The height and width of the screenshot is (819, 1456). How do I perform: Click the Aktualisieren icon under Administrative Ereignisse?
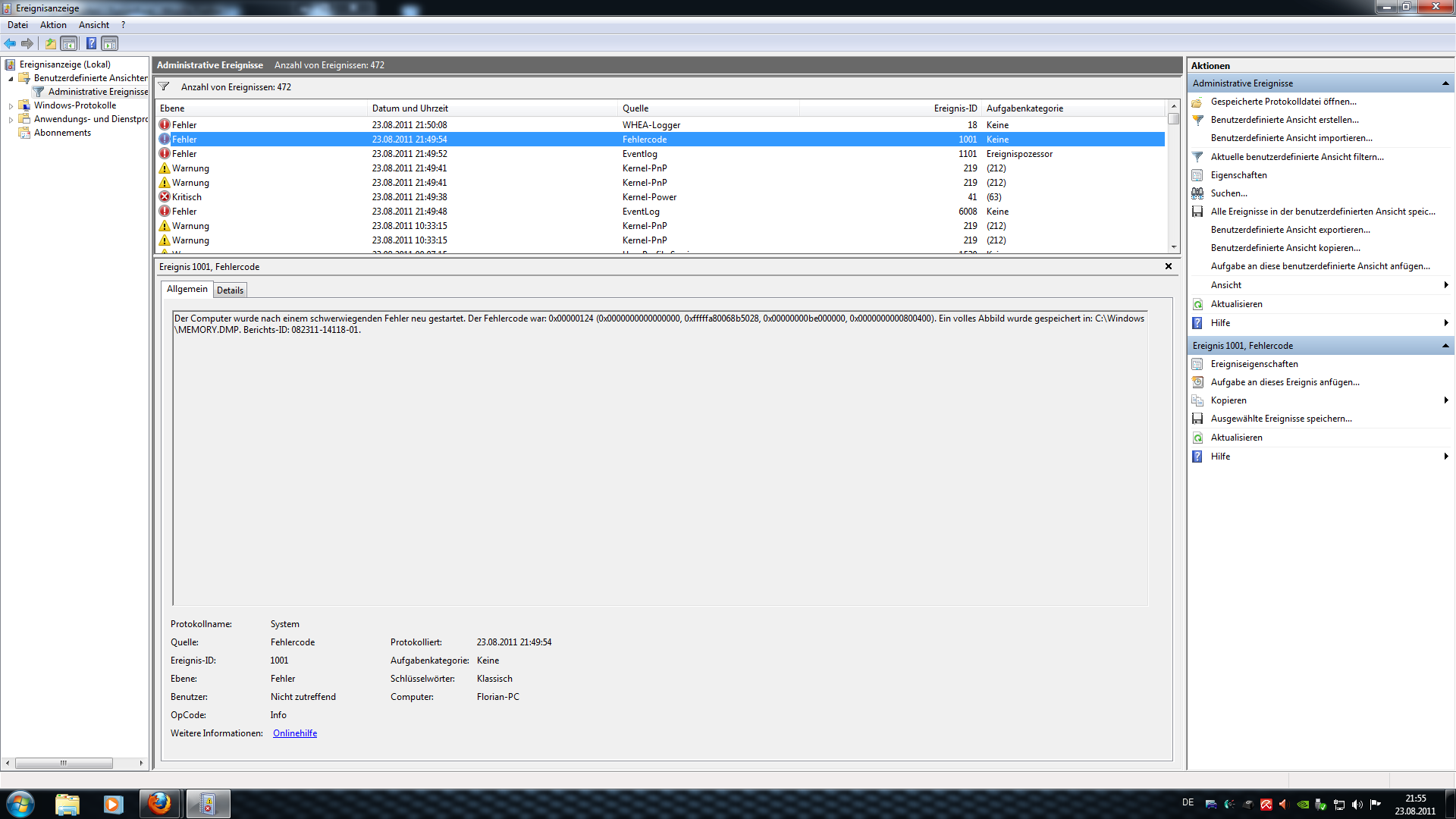click(x=1197, y=304)
